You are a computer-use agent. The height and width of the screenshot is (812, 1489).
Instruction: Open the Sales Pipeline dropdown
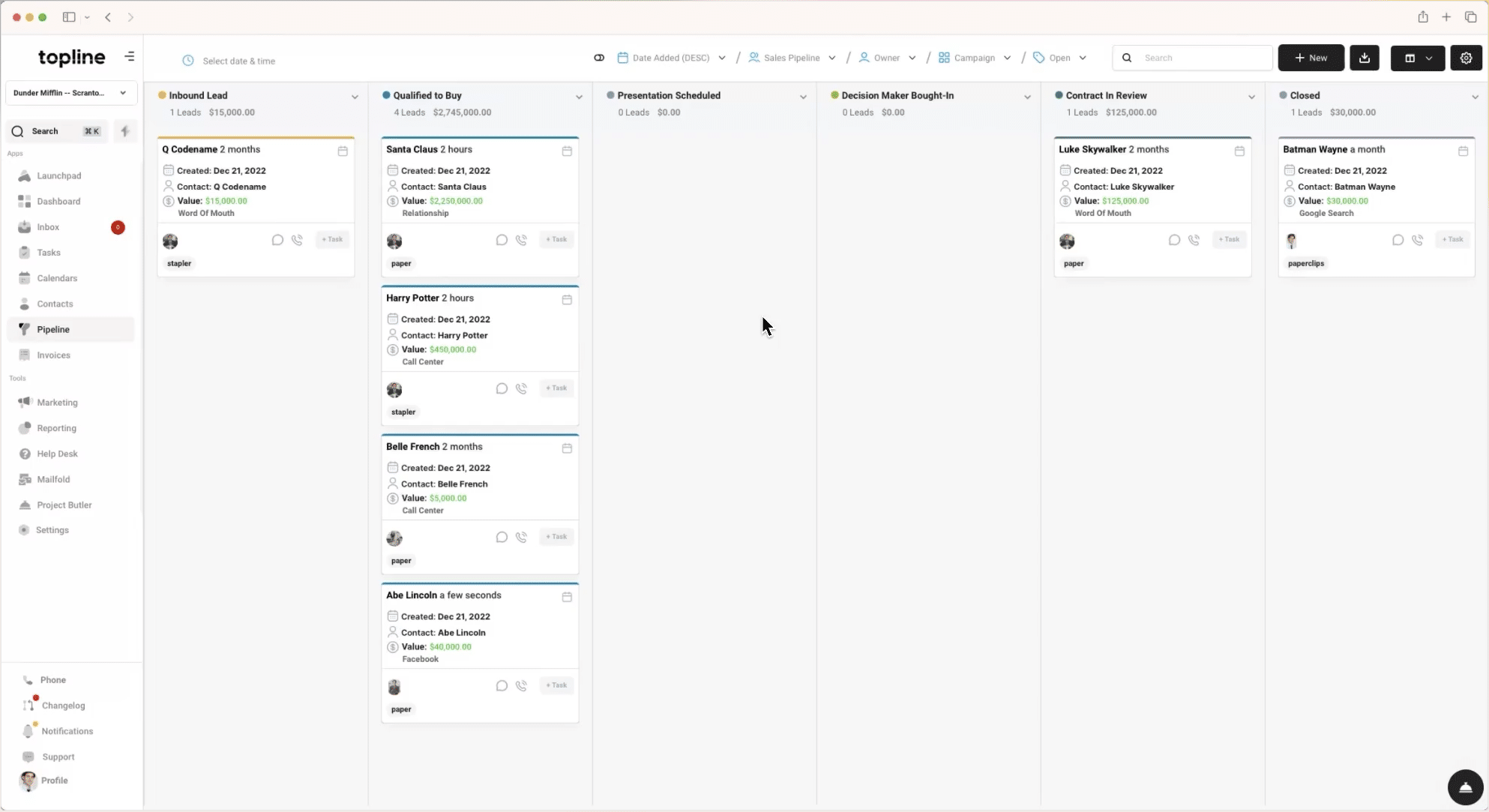click(x=792, y=58)
